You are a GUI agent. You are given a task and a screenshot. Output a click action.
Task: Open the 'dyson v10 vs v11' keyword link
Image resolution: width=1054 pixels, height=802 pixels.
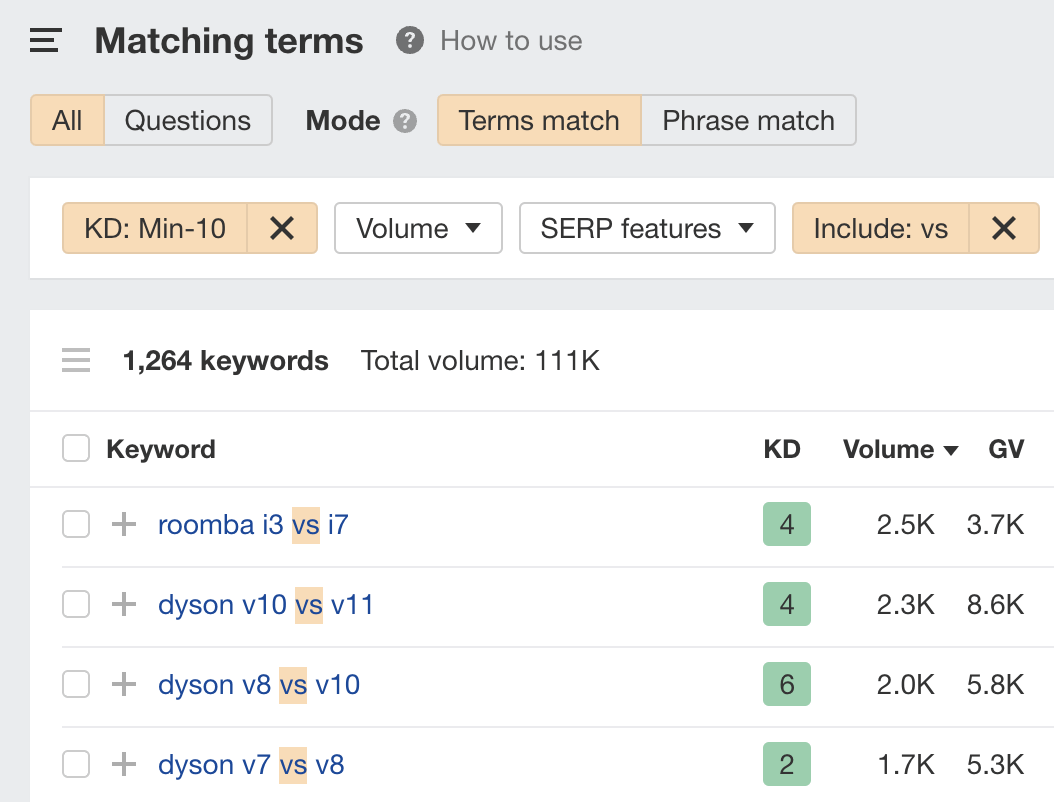pyautogui.click(x=265, y=604)
